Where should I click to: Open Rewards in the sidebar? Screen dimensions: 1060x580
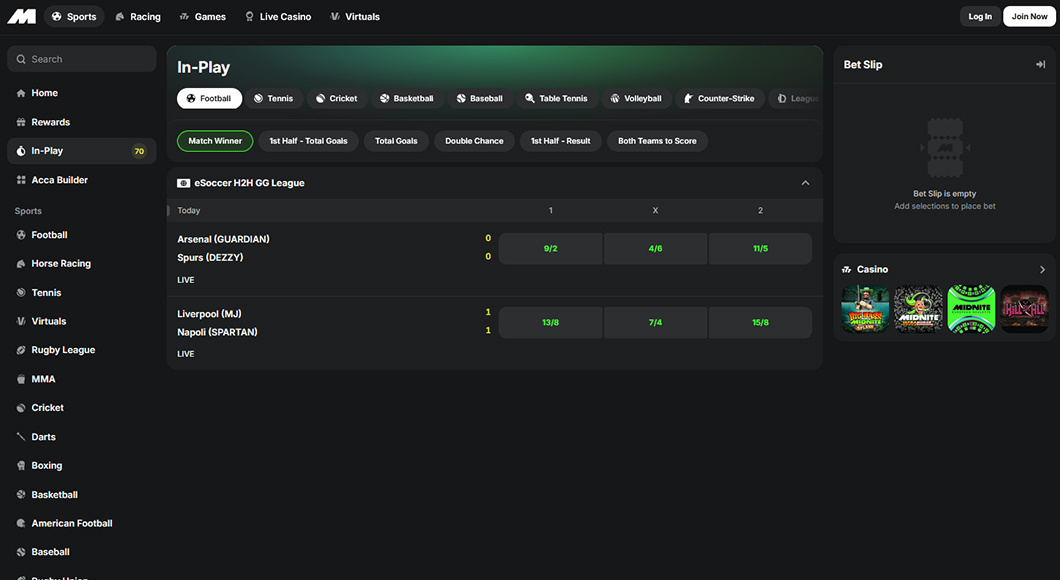82,122
